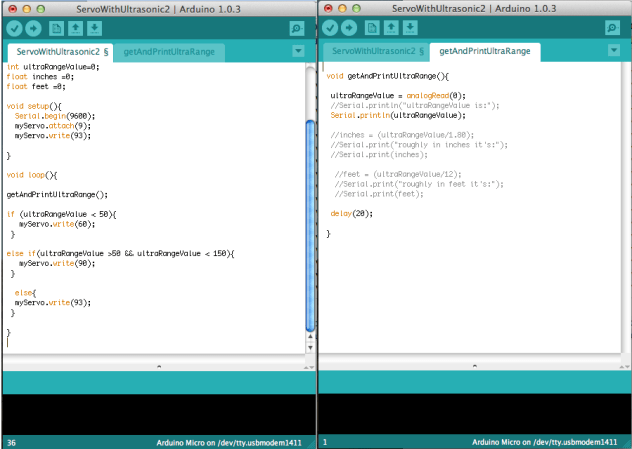This screenshot has height=449, width=632.
Task: Click console divider handle in left window
Action: (158, 366)
